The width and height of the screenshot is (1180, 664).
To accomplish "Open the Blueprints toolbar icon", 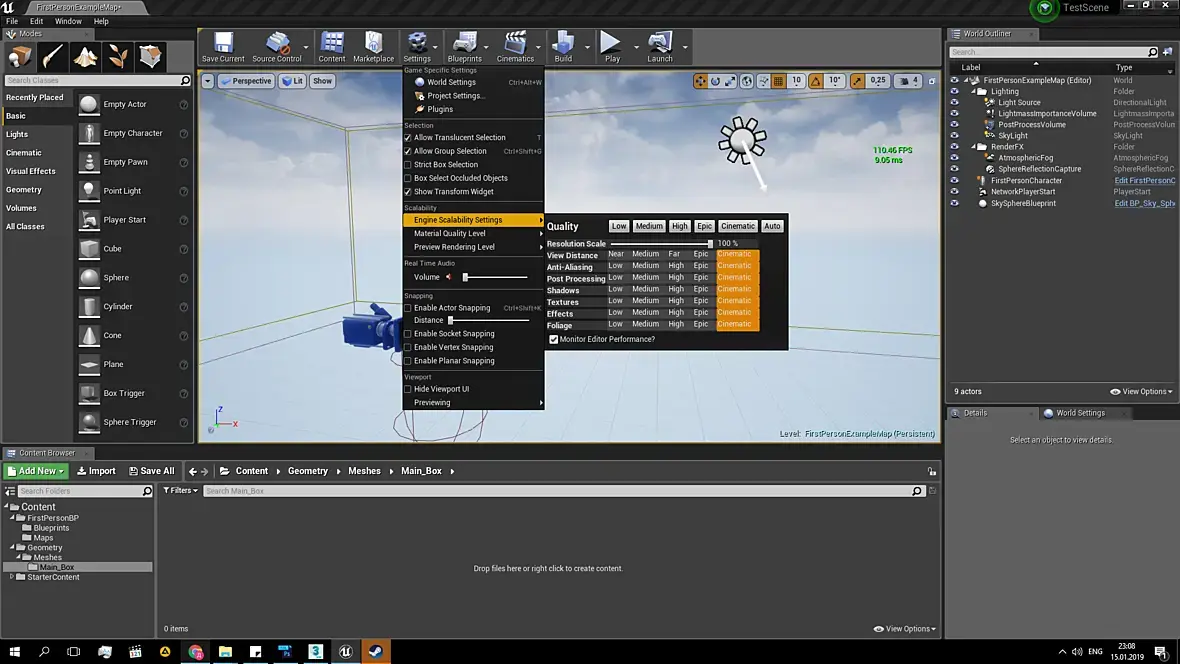I will tap(464, 47).
